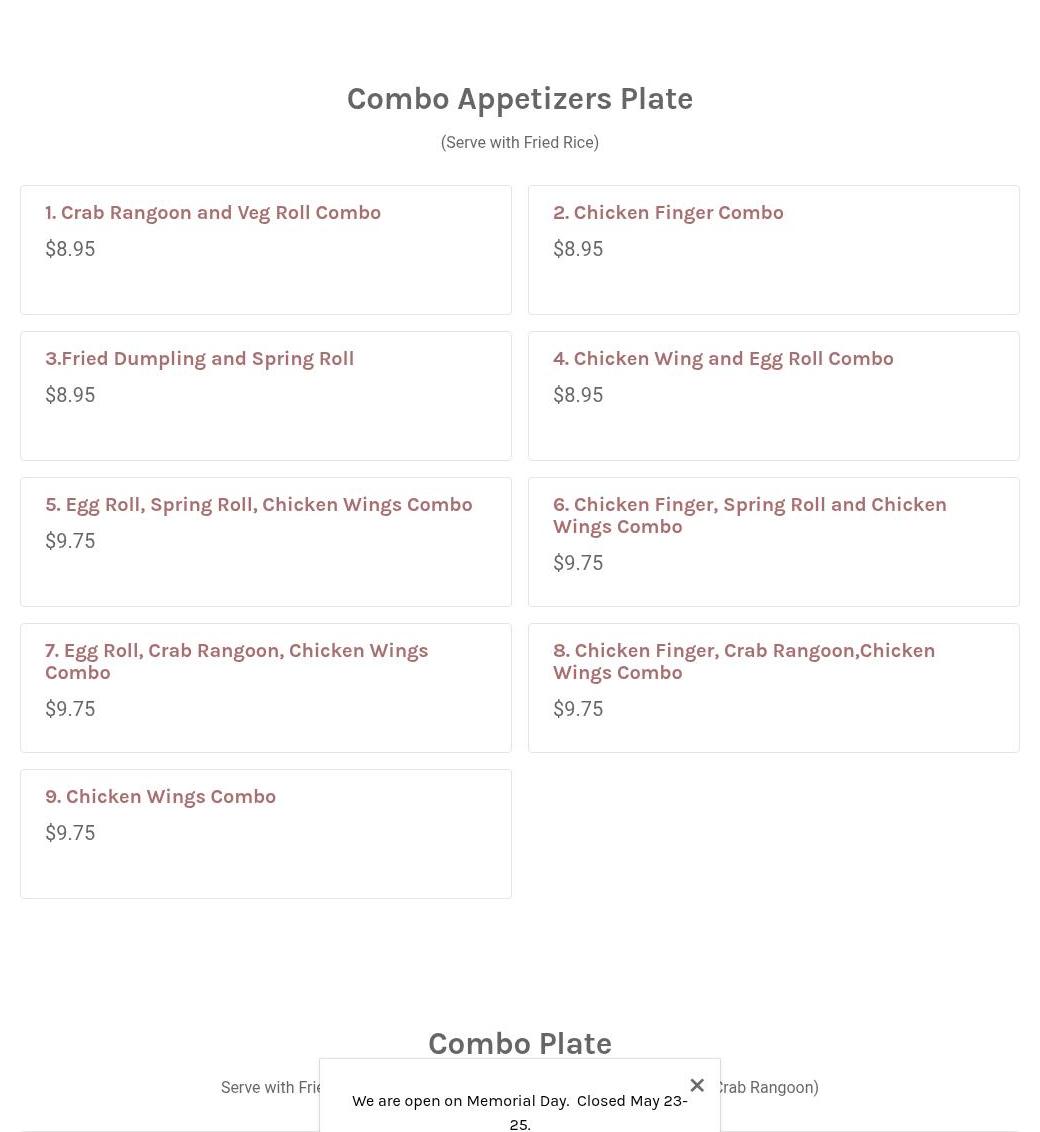
Task: Click the Memorial Day announcement text
Action: click(520, 1112)
